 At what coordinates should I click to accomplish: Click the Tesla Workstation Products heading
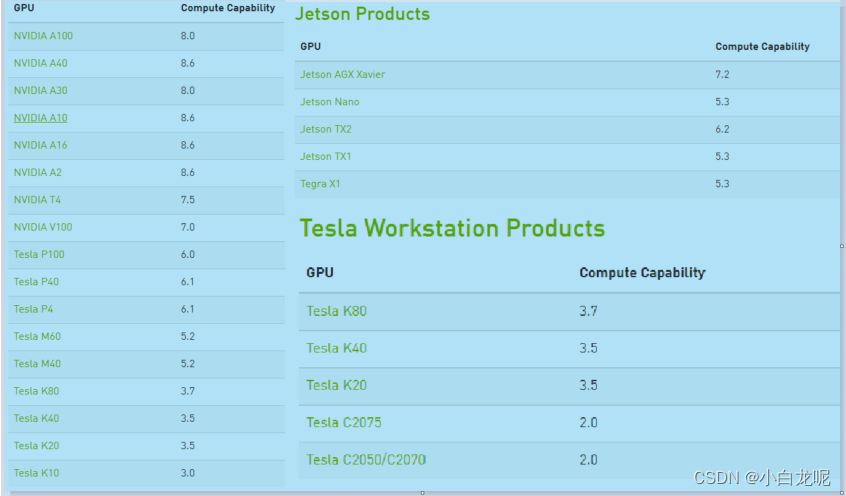tap(452, 228)
